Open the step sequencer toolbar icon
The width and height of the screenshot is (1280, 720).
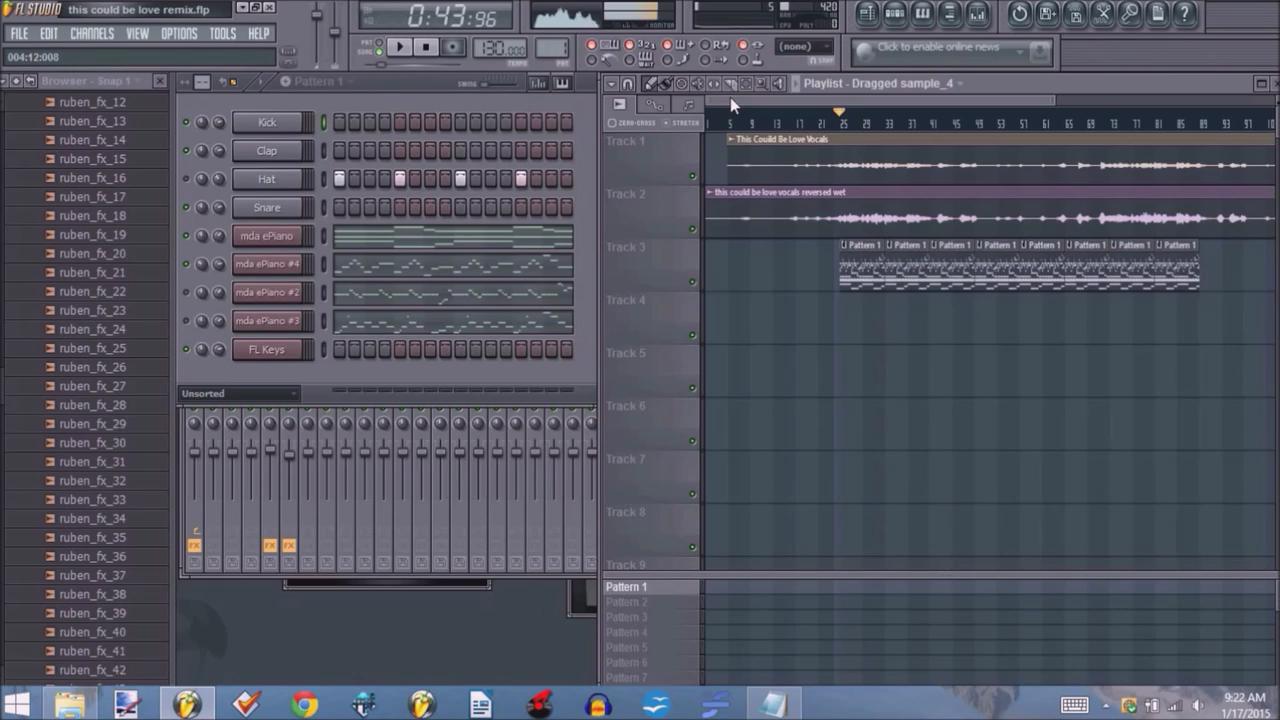point(895,14)
